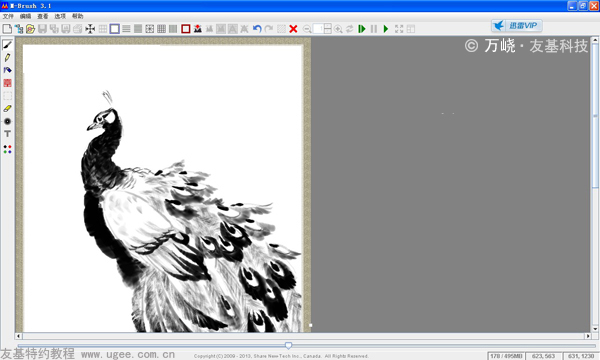Open the black circle brush-size tool
600x360 pixels.
pyautogui.click(x=7, y=121)
